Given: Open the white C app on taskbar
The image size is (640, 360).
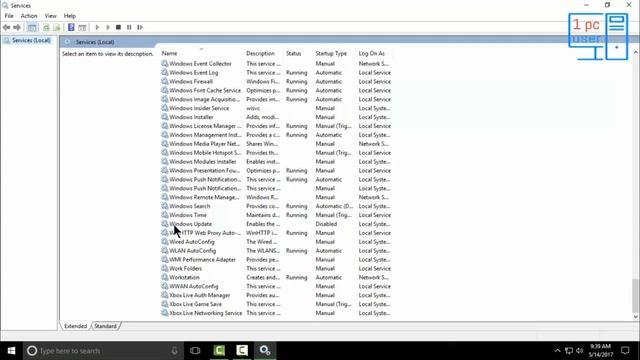Looking at the screenshot, I should (242, 351).
